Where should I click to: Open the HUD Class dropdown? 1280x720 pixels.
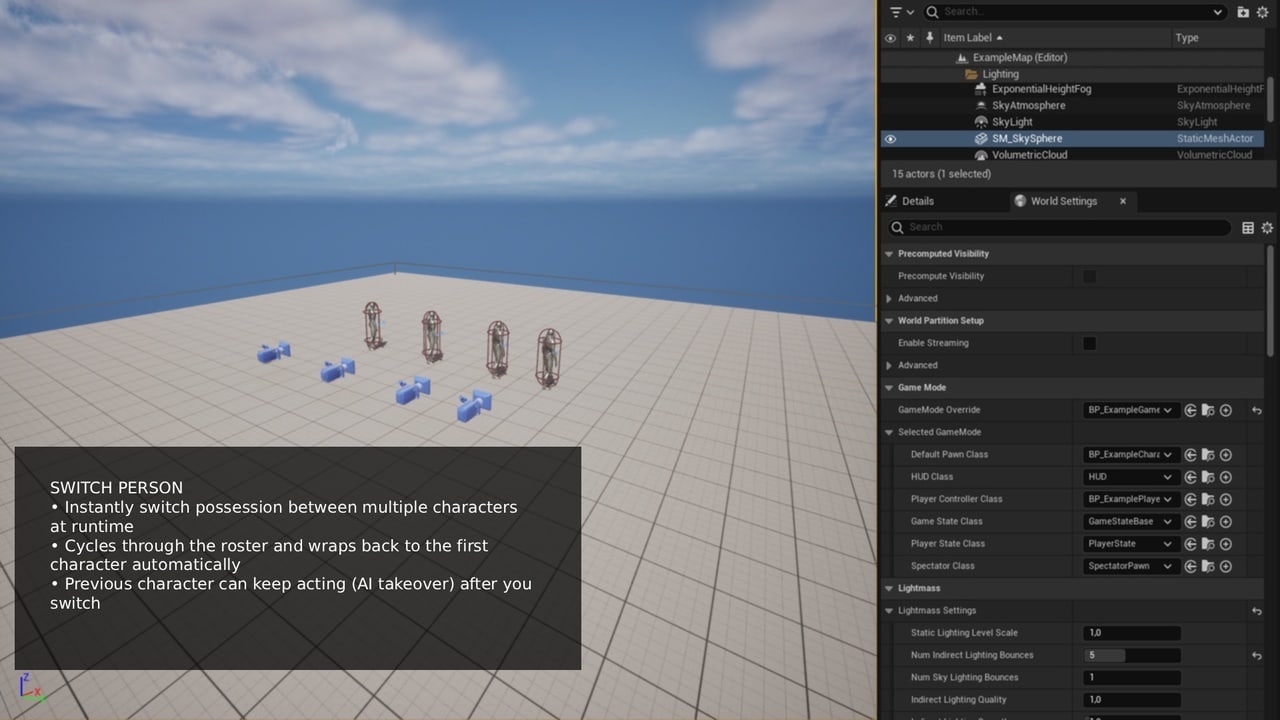[x=1132, y=477]
